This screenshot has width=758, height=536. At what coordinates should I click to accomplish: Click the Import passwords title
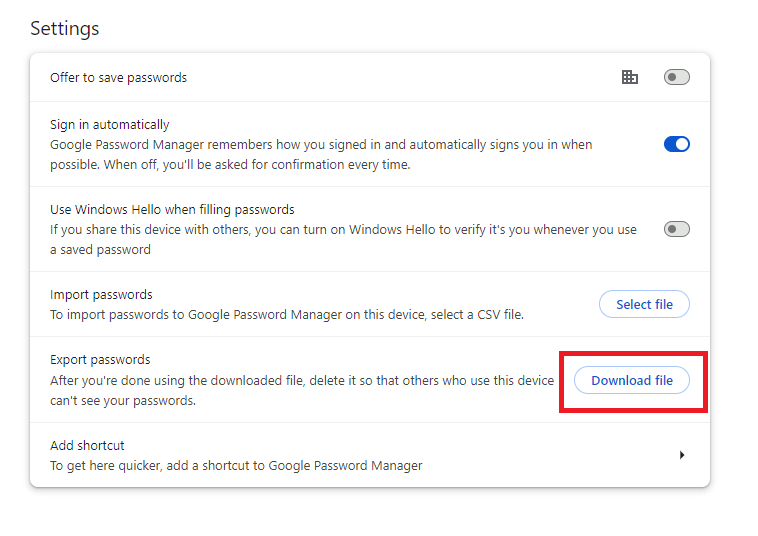(101, 295)
